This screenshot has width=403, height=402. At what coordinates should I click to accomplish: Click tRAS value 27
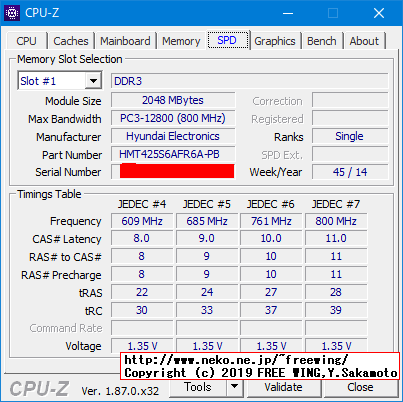(x=271, y=292)
